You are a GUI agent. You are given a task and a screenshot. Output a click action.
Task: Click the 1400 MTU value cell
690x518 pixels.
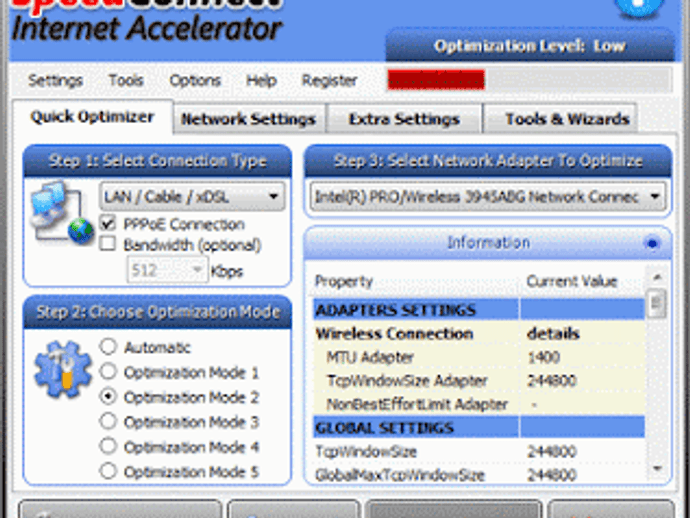point(582,357)
